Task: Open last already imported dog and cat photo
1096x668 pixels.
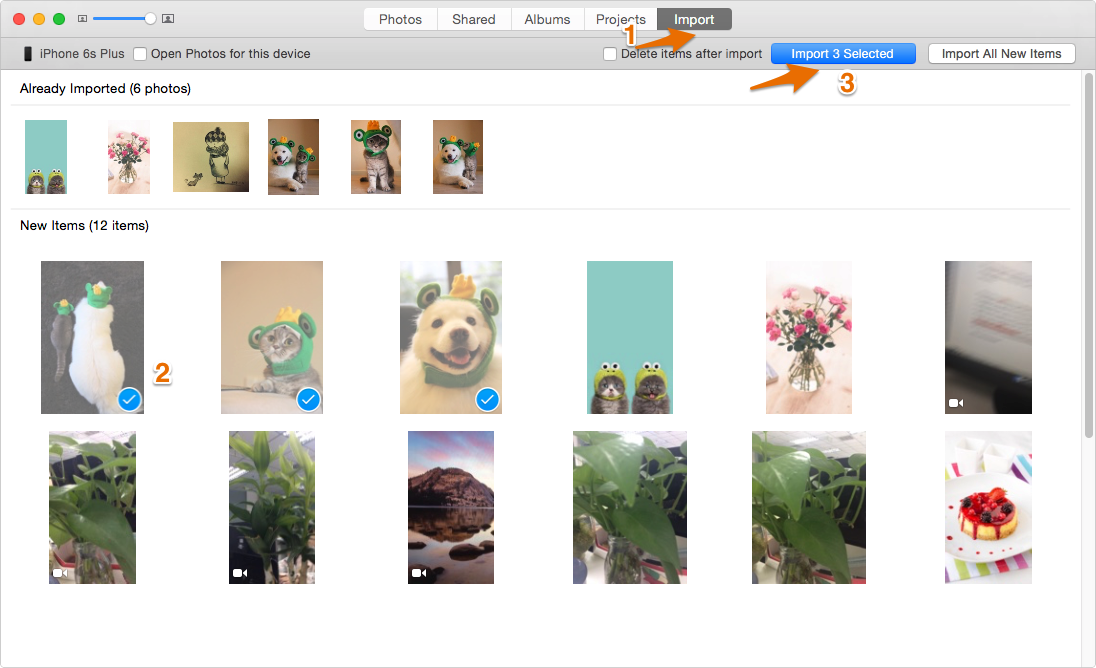Action: pos(458,157)
